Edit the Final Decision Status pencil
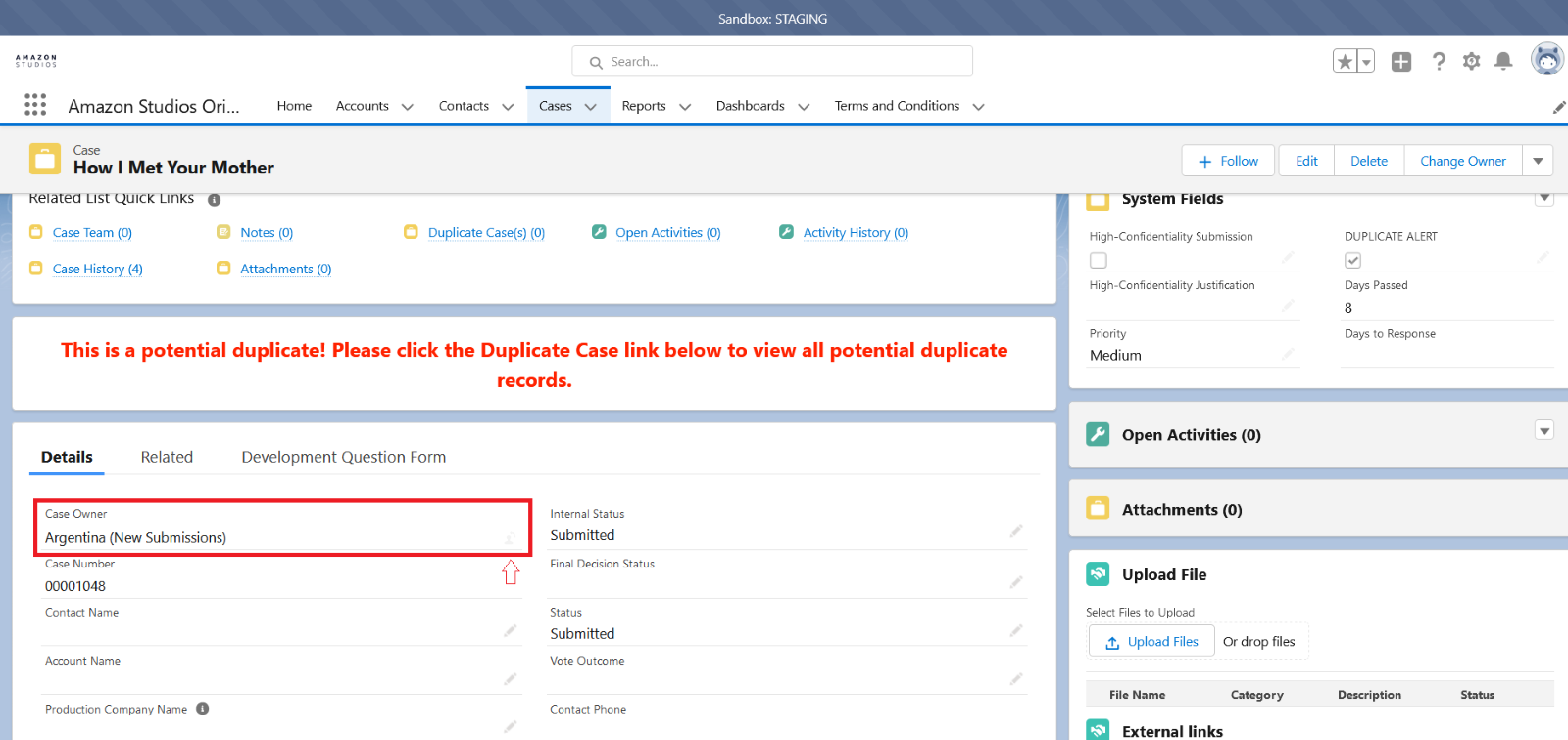 click(x=1016, y=582)
